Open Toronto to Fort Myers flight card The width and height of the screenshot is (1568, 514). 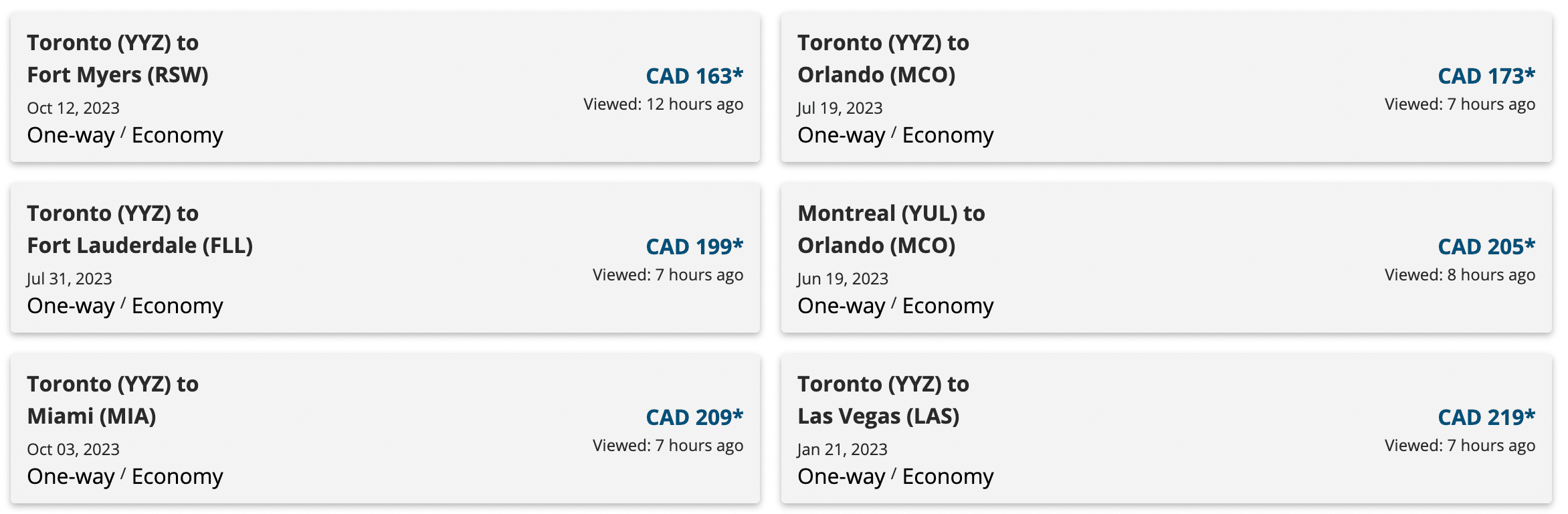385,87
